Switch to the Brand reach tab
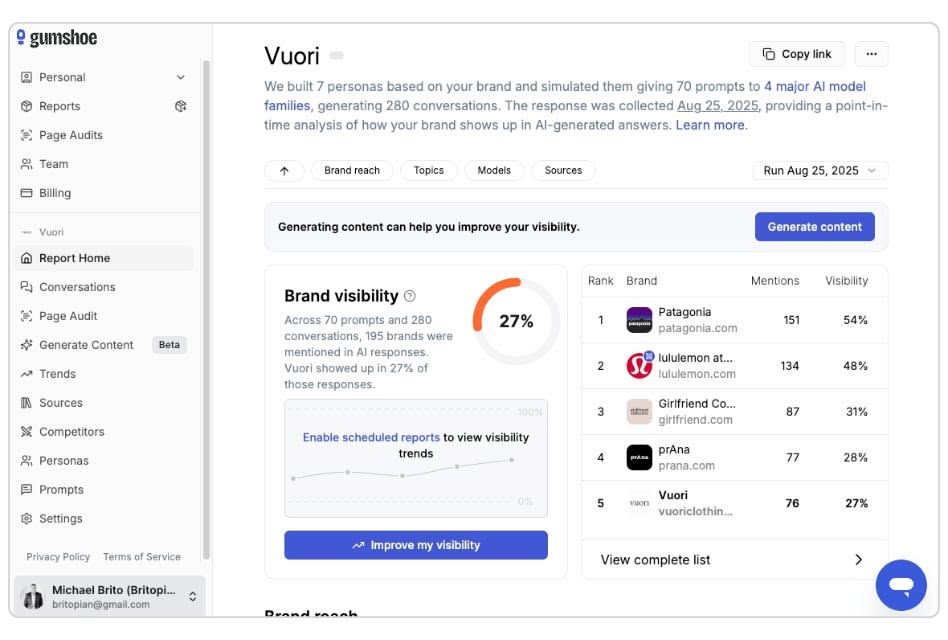Viewport: 948px width, 640px height. [352, 170]
